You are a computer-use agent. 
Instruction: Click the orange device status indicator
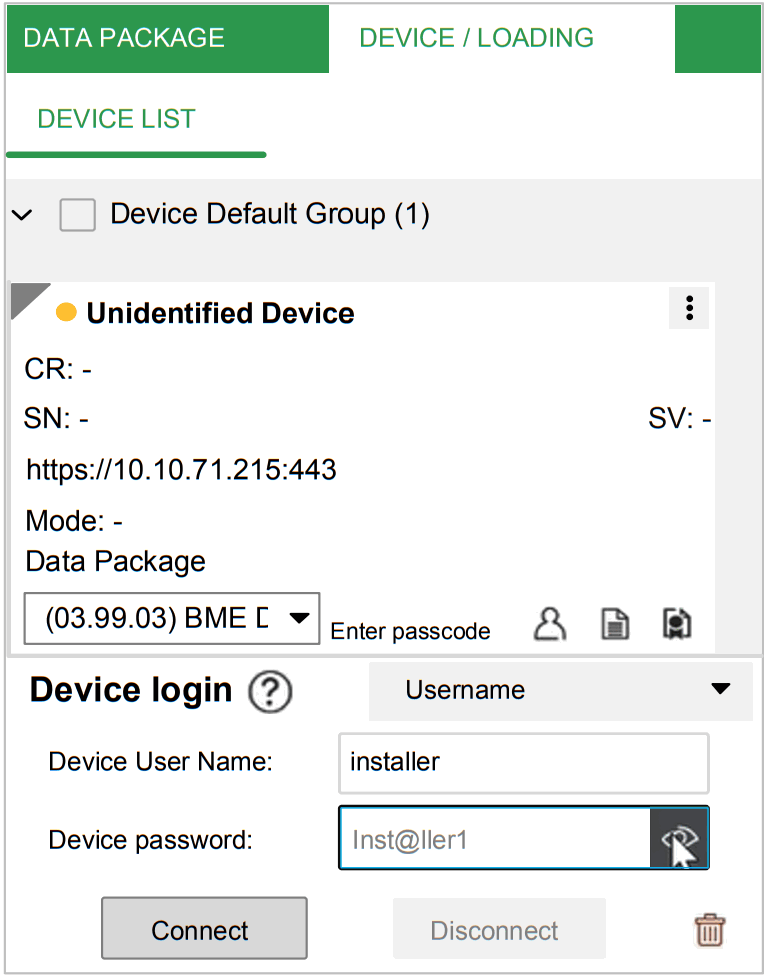(66, 312)
